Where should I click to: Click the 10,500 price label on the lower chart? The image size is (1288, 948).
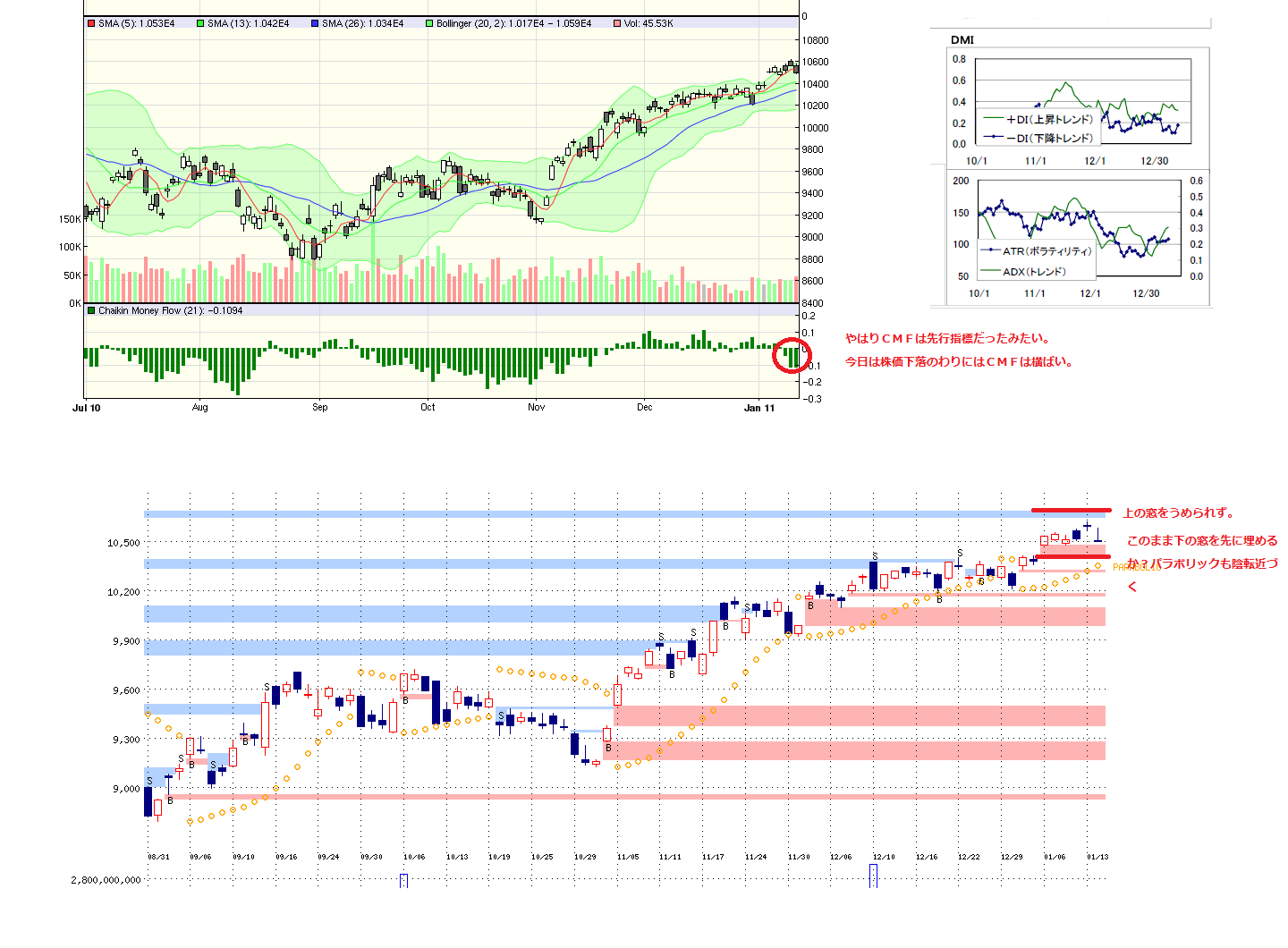tap(123, 543)
